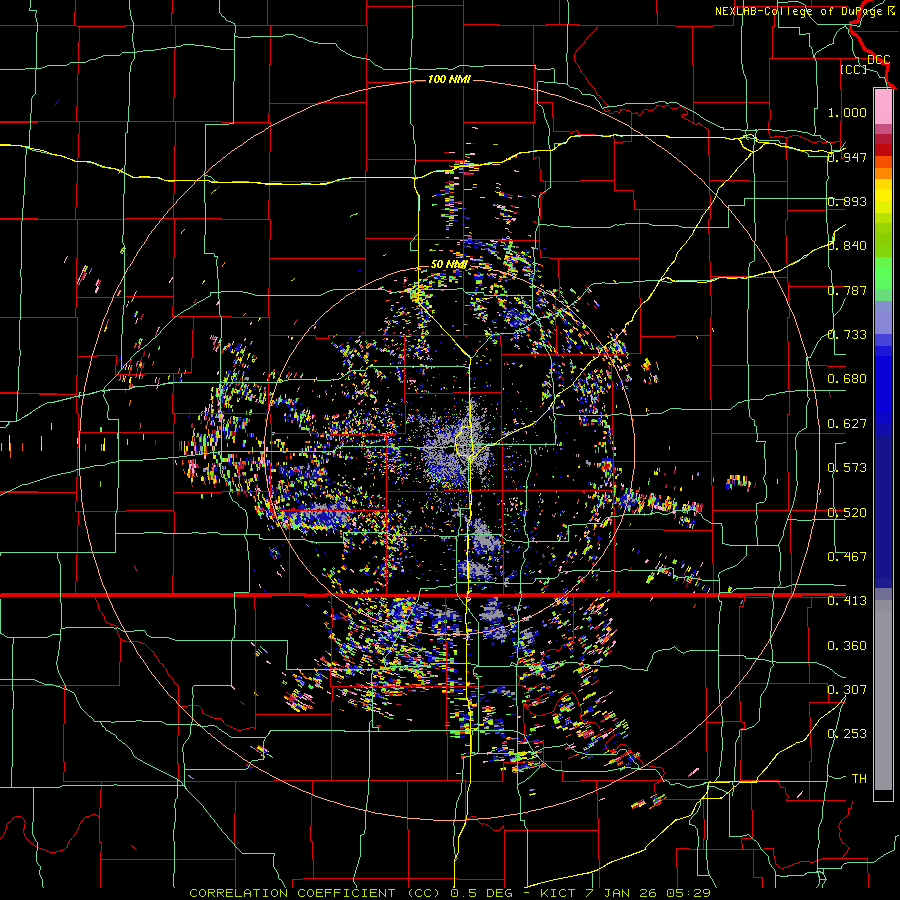Select the 0.893 scale value
This screenshot has width=900, height=900.
click(x=847, y=201)
